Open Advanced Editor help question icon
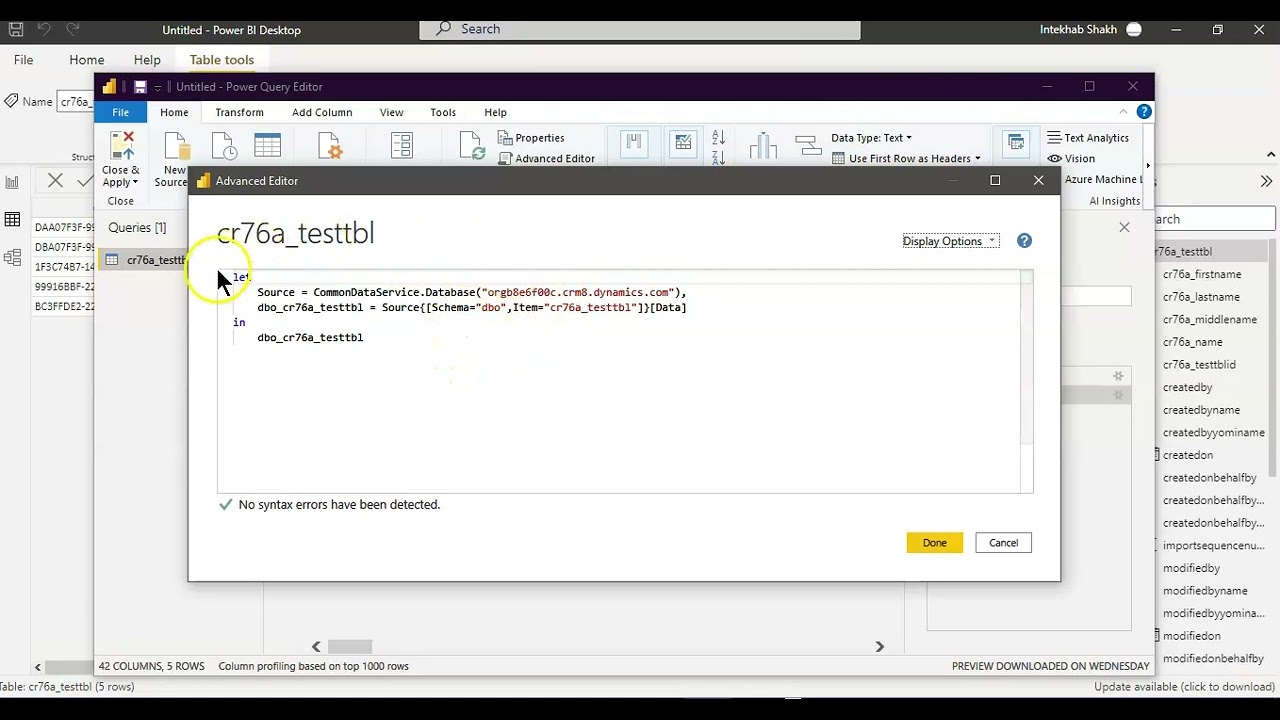This screenshot has width=1280, height=720. coord(1024,241)
